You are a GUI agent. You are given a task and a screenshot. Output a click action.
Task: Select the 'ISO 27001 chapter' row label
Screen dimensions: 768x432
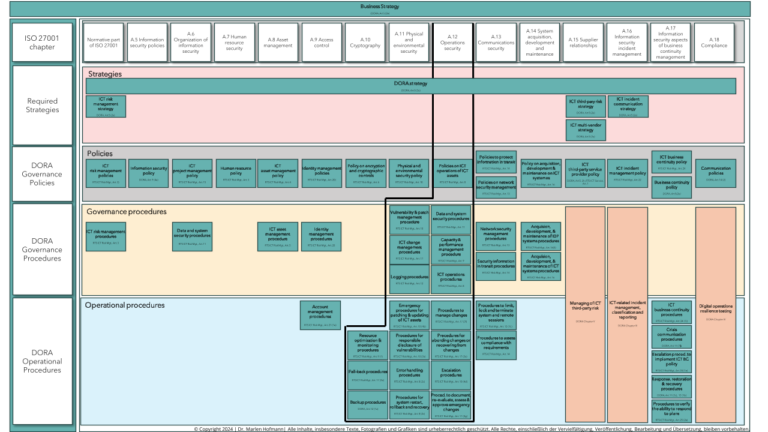pyautogui.click(x=42, y=42)
